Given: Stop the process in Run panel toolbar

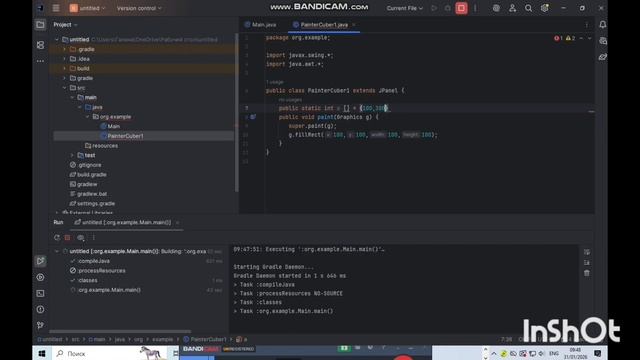Looking at the screenshot, I should coord(67,238).
